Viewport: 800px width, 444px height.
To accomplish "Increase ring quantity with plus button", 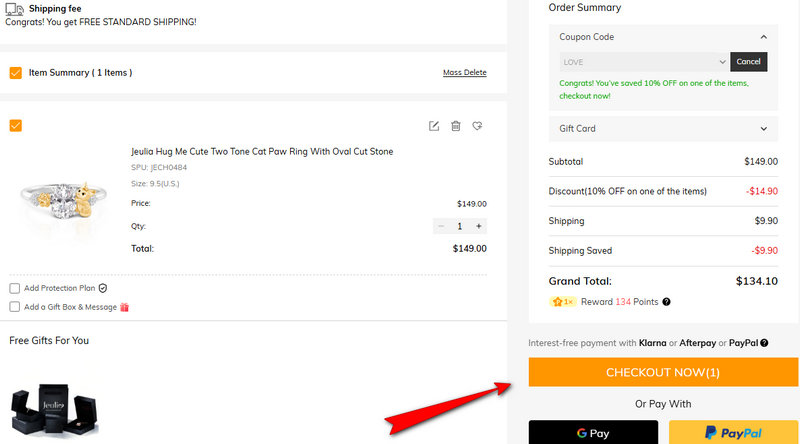I will [x=479, y=227].
